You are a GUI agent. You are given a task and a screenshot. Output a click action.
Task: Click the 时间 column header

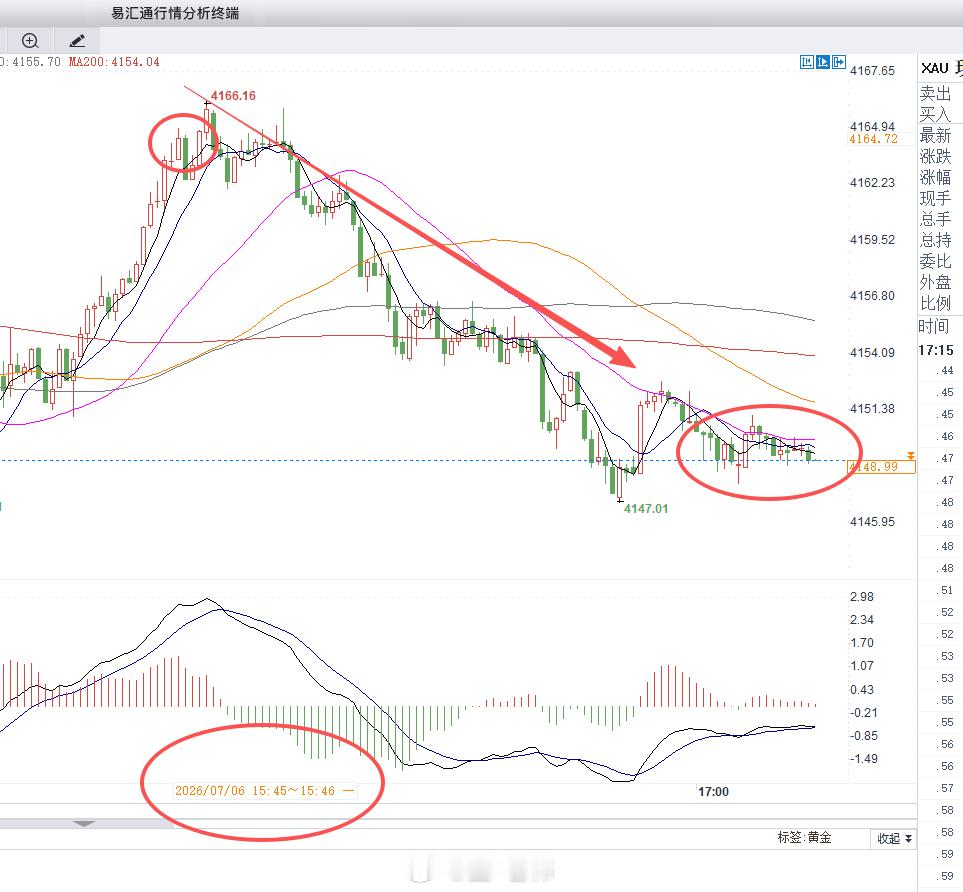point(934,326)
